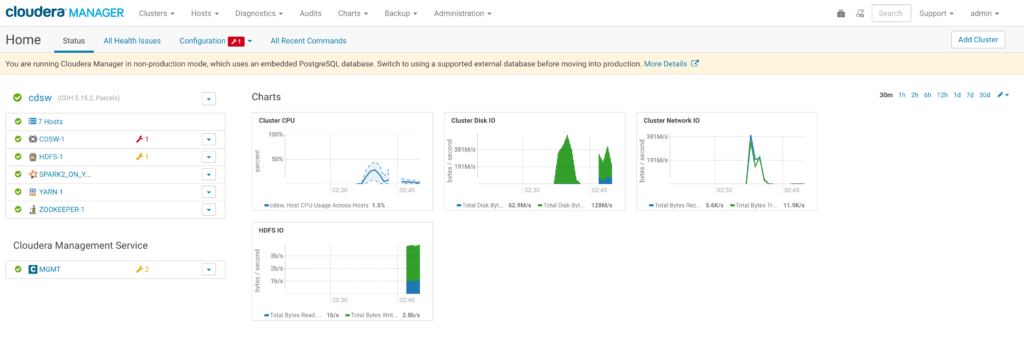The height and width of the screenshot is (363, 1024).
Task: Click into the Search field
Action: pos(891,13)
